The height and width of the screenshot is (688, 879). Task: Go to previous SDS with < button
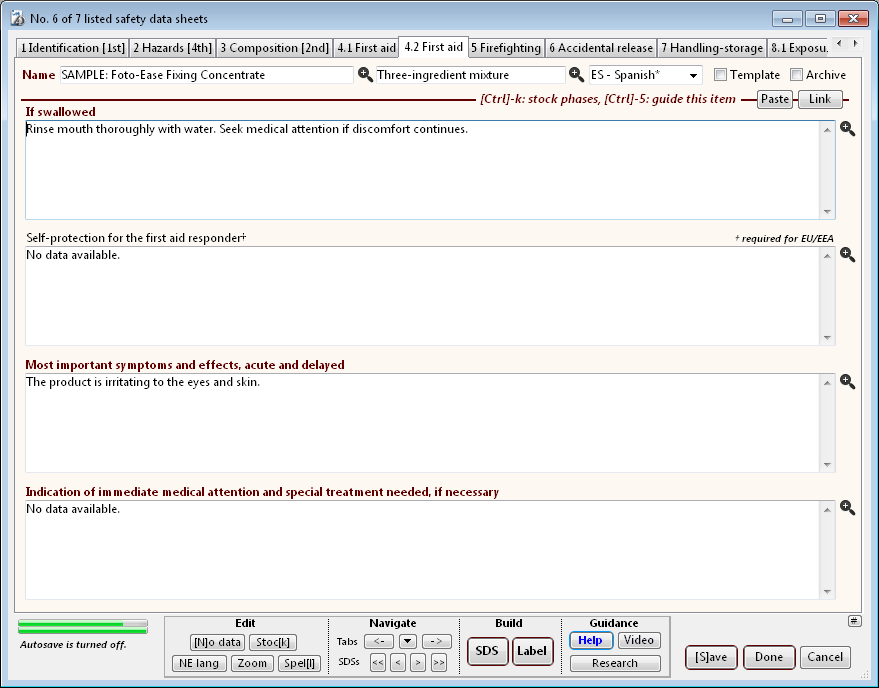click(x=398, y=663)
